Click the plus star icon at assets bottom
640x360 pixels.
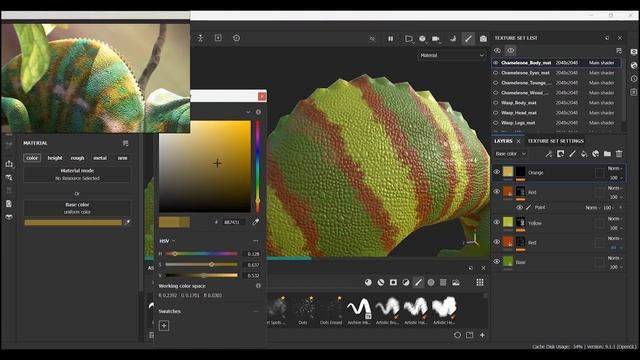click(x=482, y=335)
